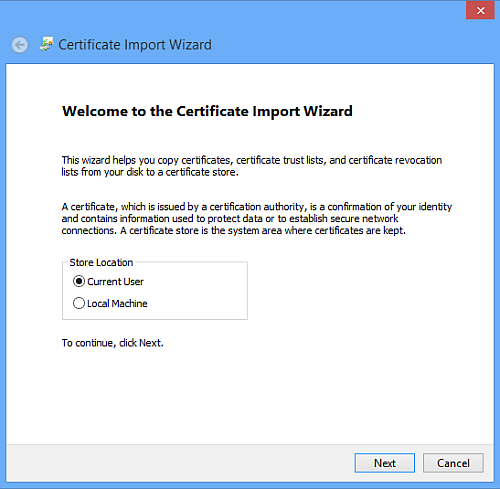The width and height of the screenshot is (500, 489).
Task: Click the "Current User" option label text
Action: (115, 282)
